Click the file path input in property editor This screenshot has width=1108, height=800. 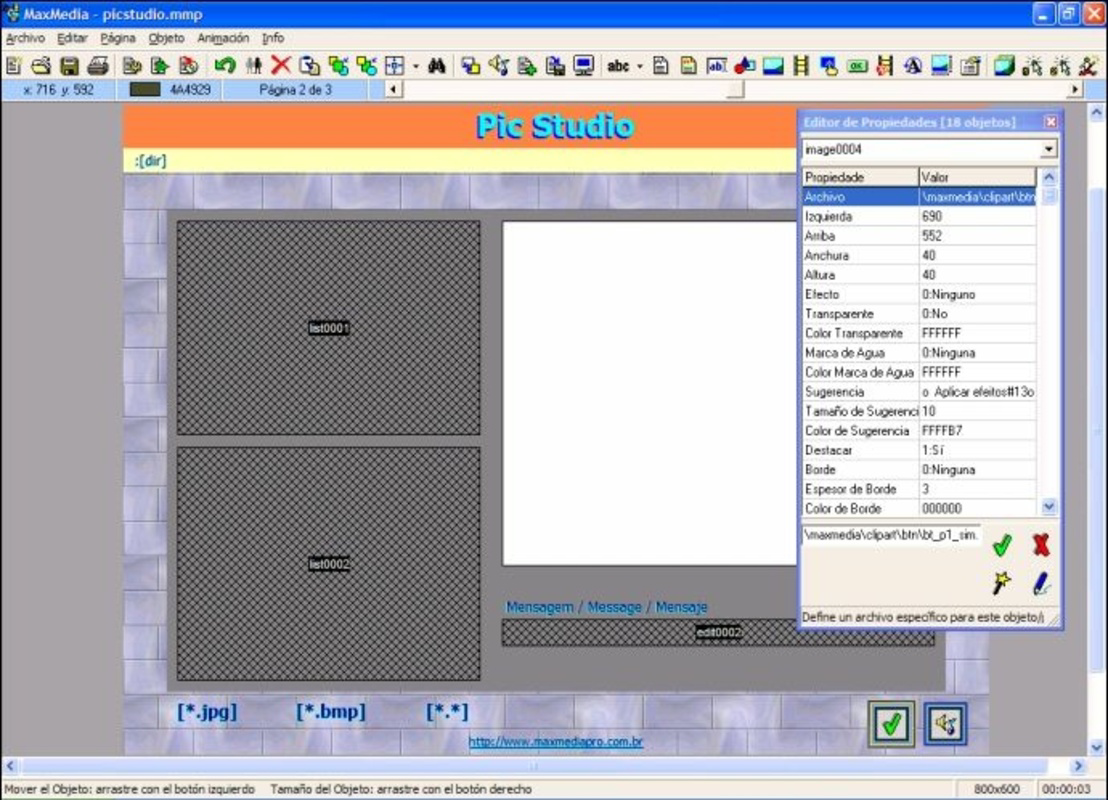click(891, 535)
